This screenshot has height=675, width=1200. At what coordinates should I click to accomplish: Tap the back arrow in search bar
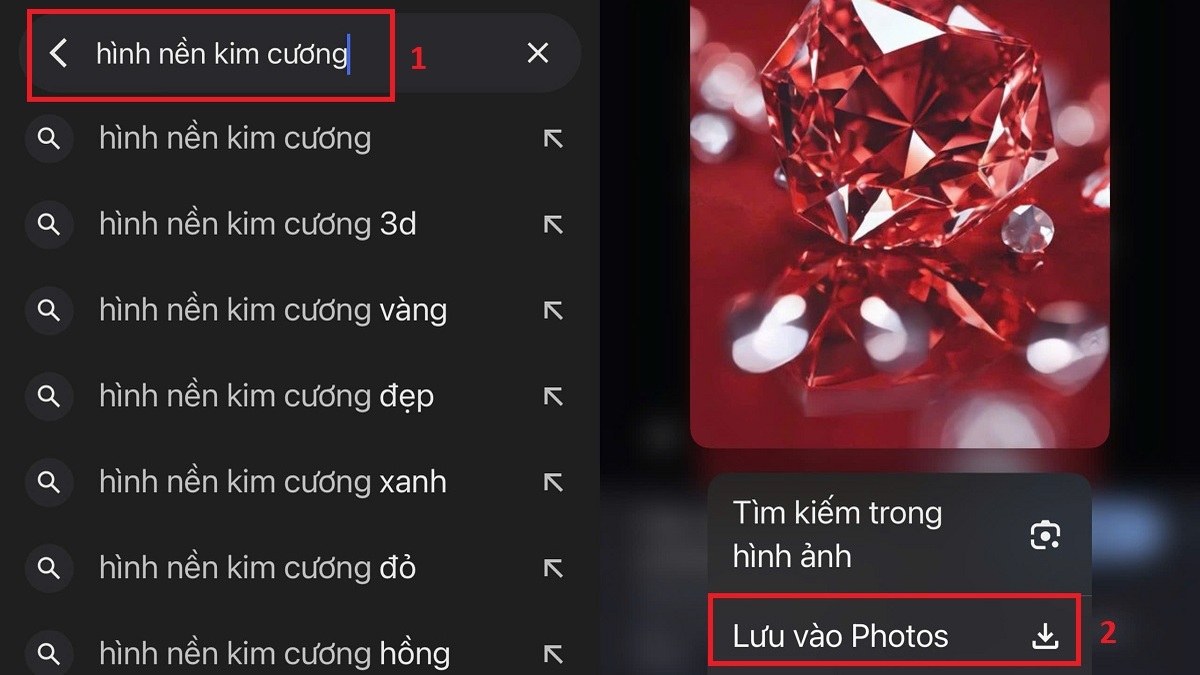(x=59, y=53)
